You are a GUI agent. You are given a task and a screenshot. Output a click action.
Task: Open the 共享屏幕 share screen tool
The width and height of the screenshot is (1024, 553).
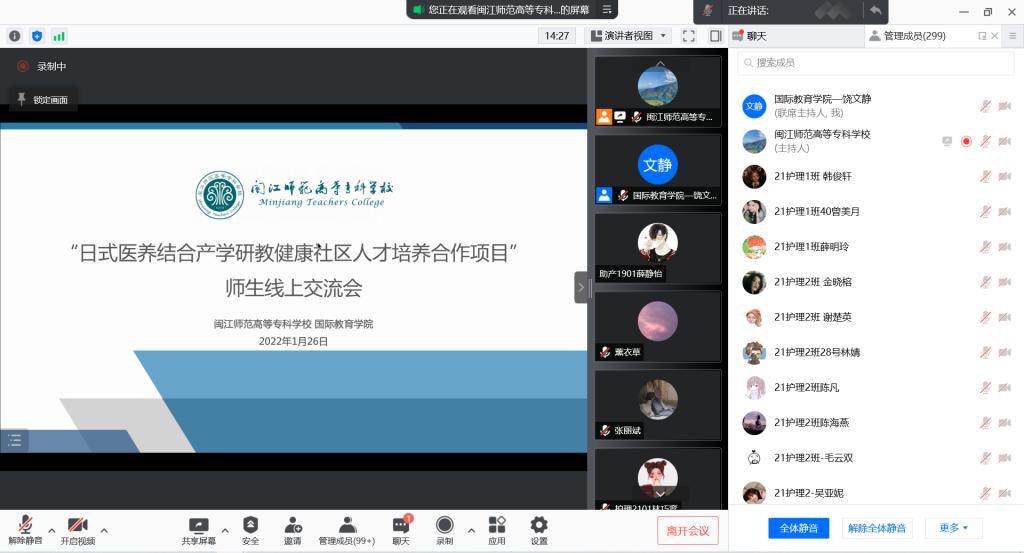pyautogui.click(x=198, y=525)
